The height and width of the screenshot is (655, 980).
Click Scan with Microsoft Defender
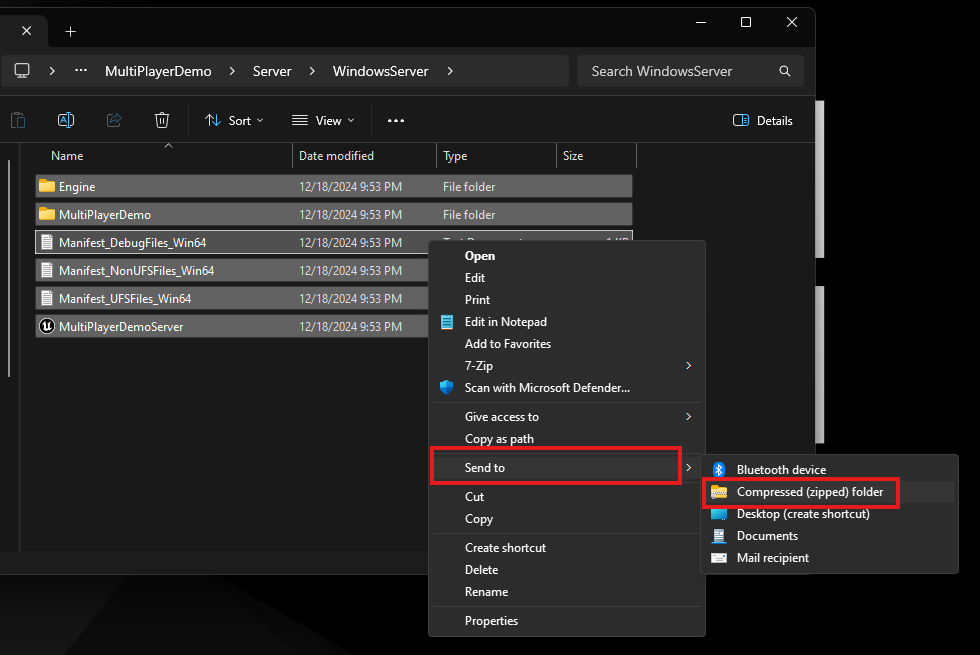click(x=546, y=387)
